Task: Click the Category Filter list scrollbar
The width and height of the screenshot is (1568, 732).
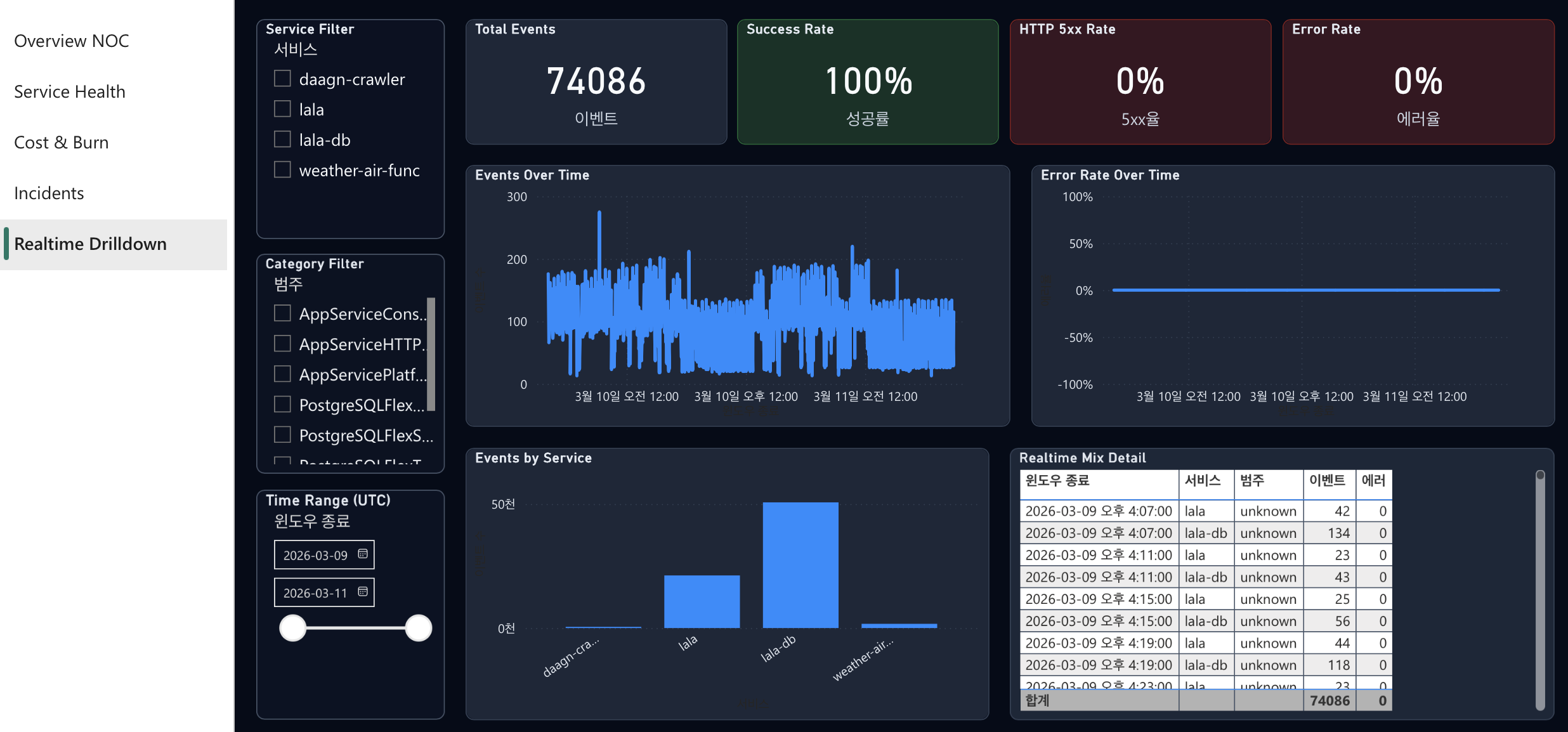Action: click(x=431, y=354)
